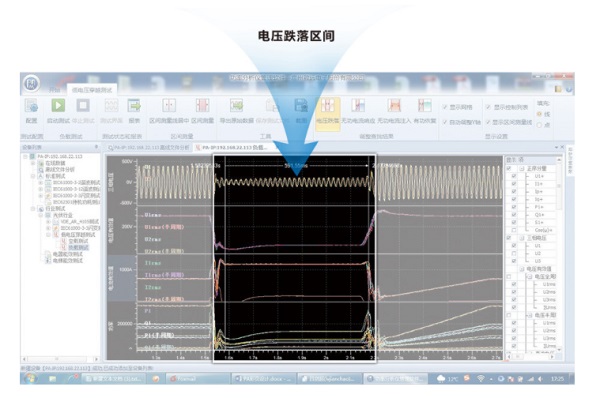
Task: Click the Windows Start button on taskbar
Action: [30, 378]
